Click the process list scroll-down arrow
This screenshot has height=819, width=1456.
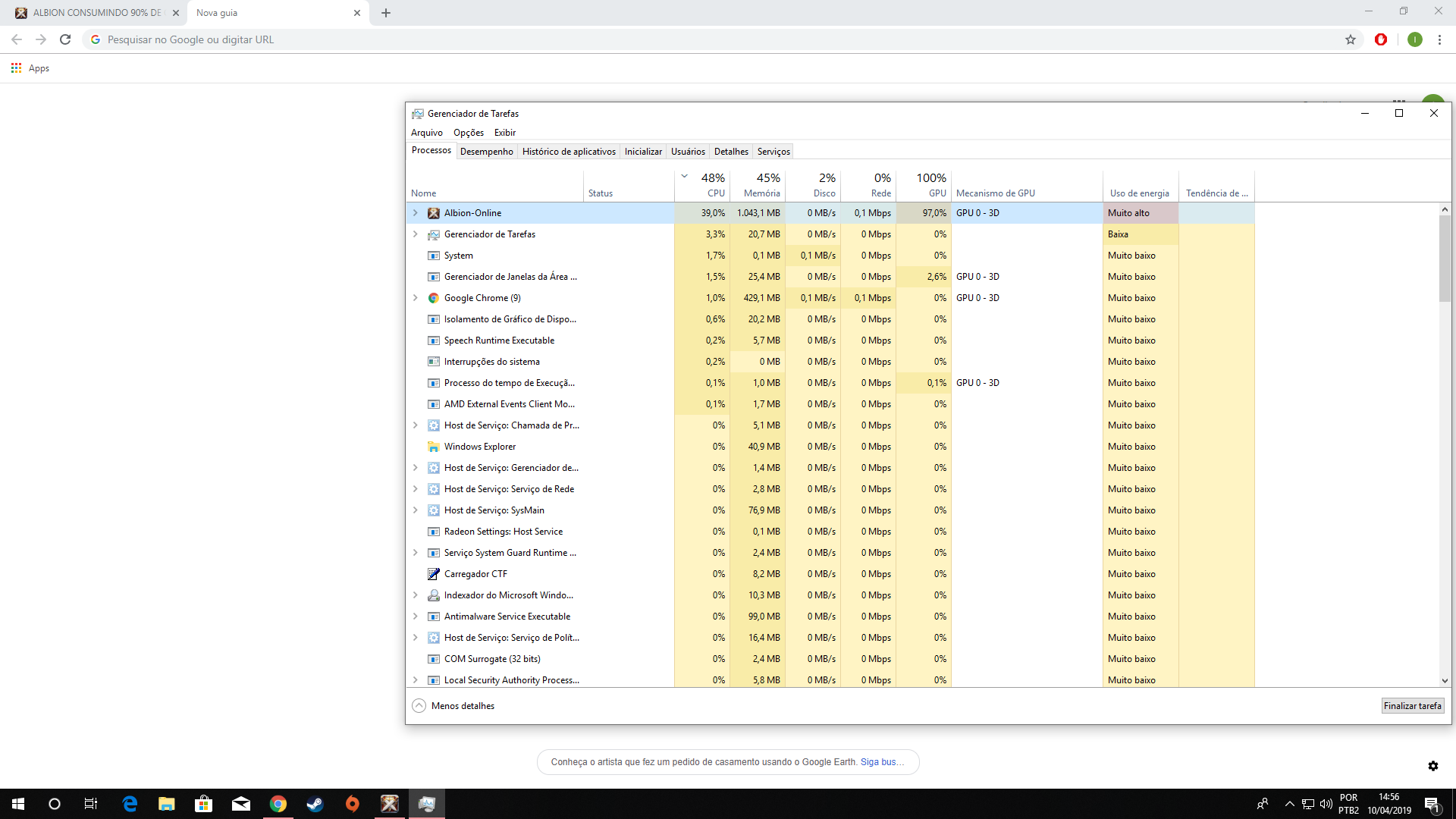point(1445,681)
